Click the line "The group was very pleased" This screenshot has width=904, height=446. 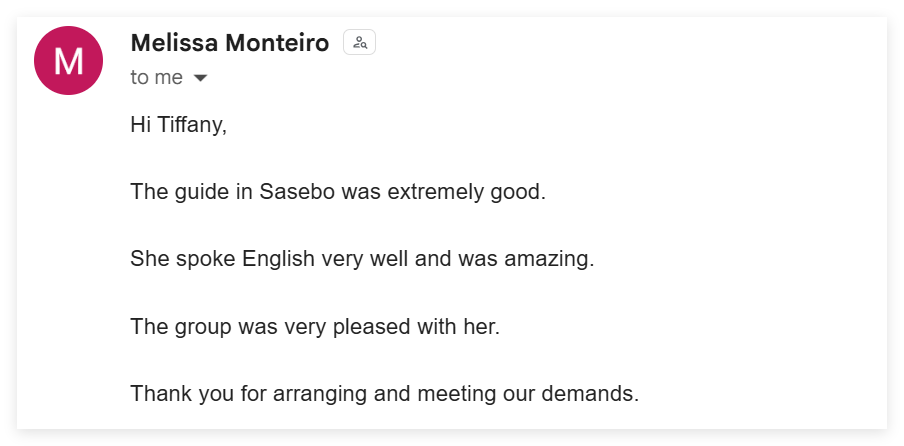pos(314,326)
